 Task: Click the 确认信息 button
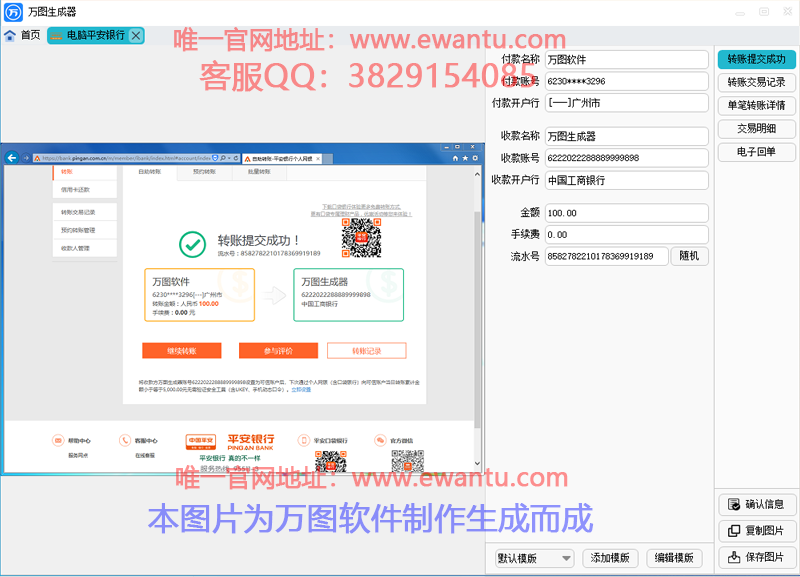coord(757,504)
